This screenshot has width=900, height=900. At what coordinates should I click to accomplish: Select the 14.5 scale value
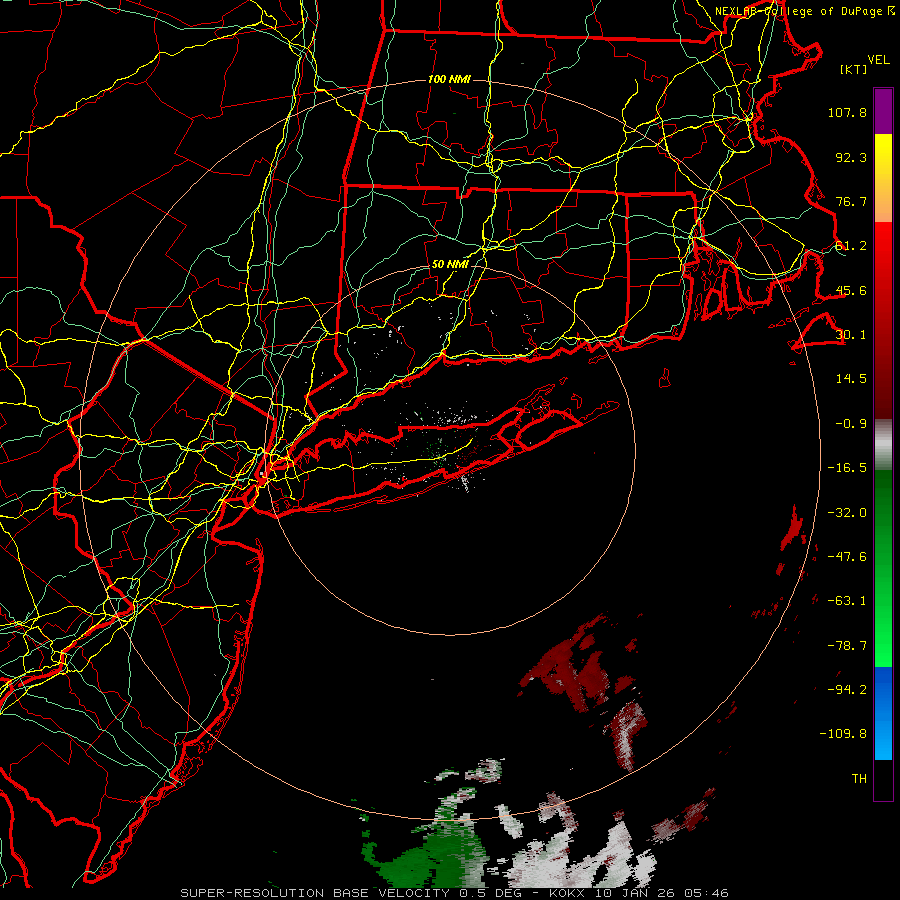[x=851, y=379]
